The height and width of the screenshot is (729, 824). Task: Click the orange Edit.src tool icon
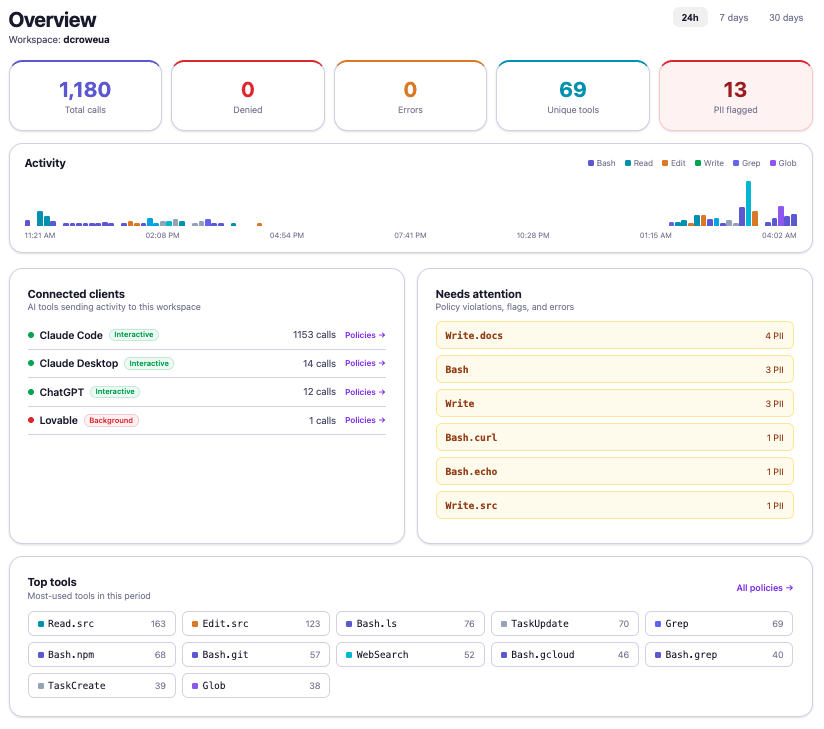(x=196, y=623)
